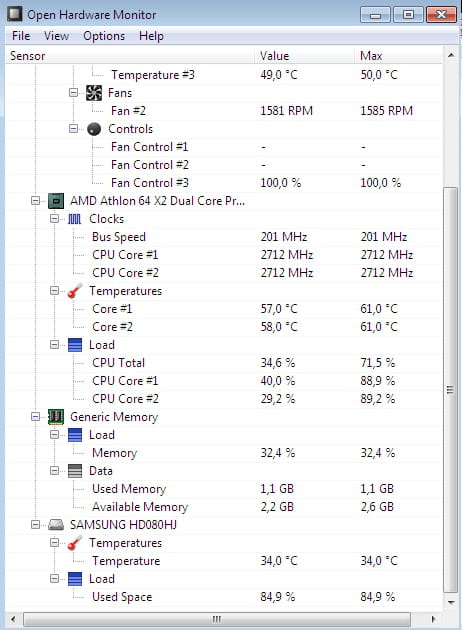Viewport: 462px width, 630px height.
Task: Collapse the Fans tree node
Action: (73, 92)
